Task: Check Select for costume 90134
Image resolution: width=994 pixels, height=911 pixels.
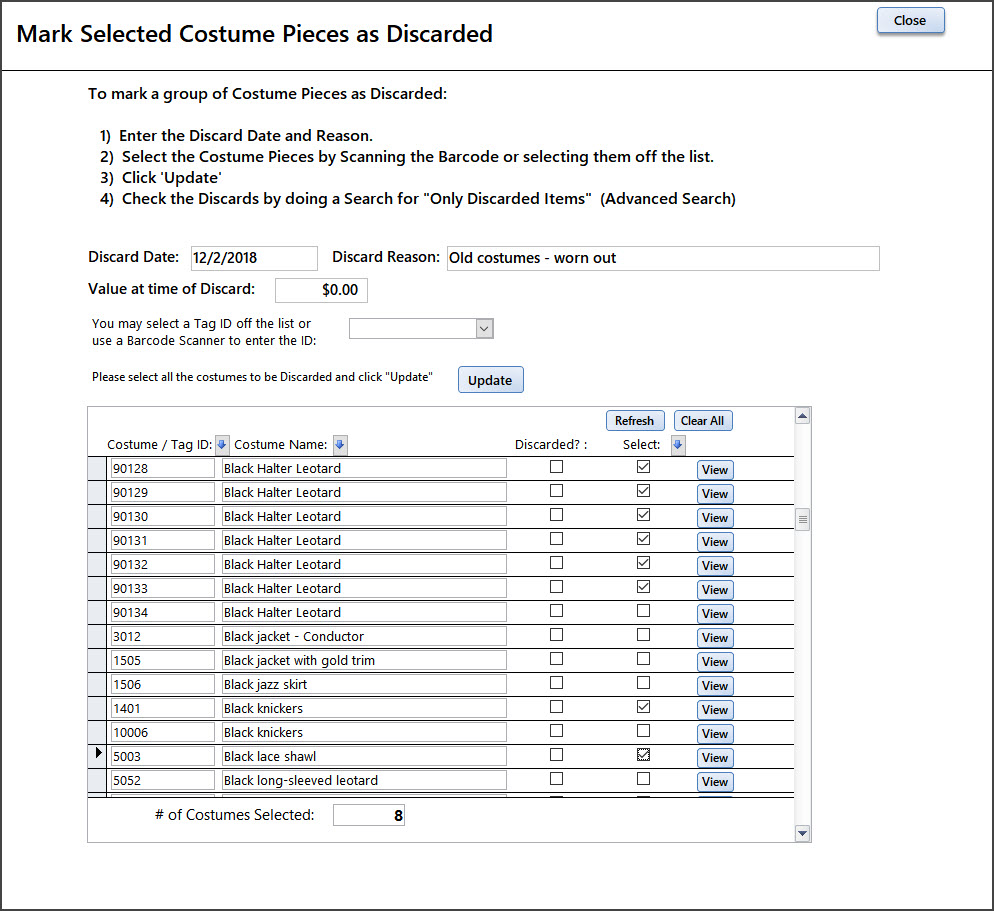Action: pyautogui.click(x=643, y=611)
